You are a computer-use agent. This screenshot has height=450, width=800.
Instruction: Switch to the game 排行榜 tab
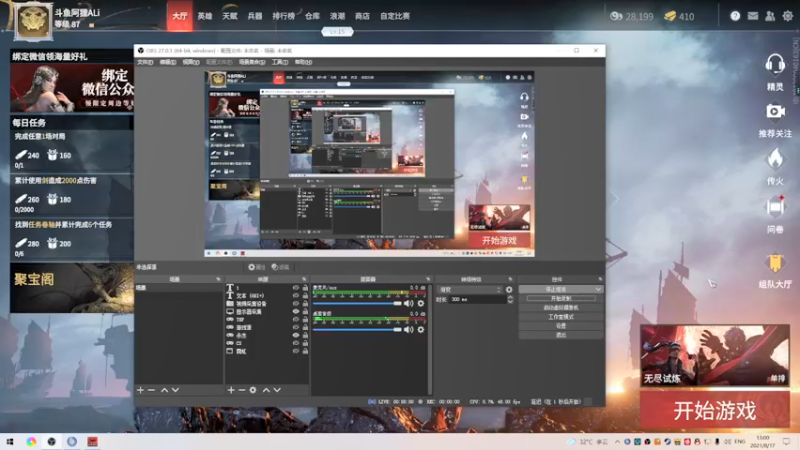(x=283, y=16)
